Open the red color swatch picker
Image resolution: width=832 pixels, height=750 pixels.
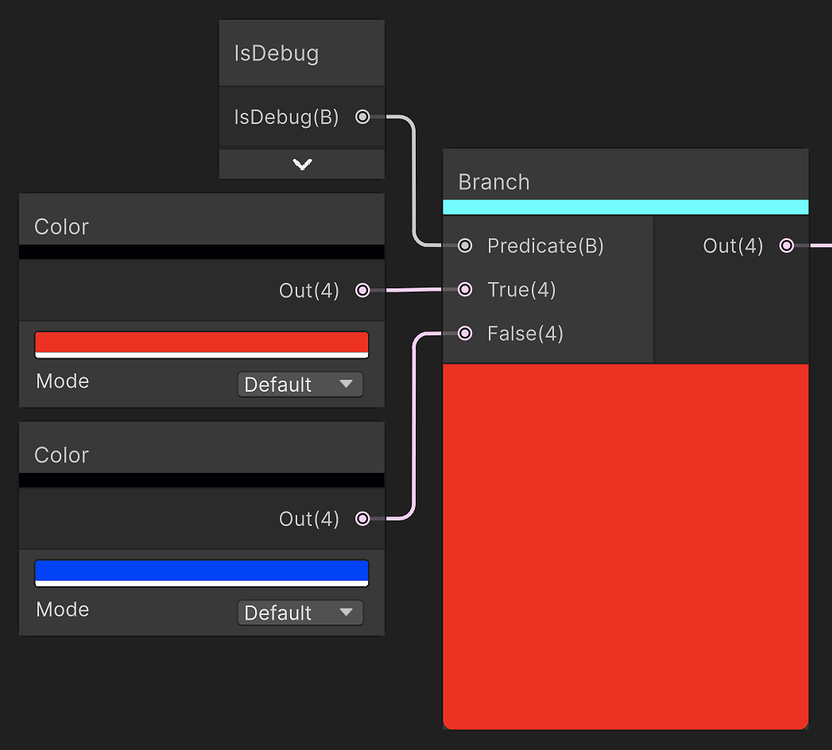point(201,343)
